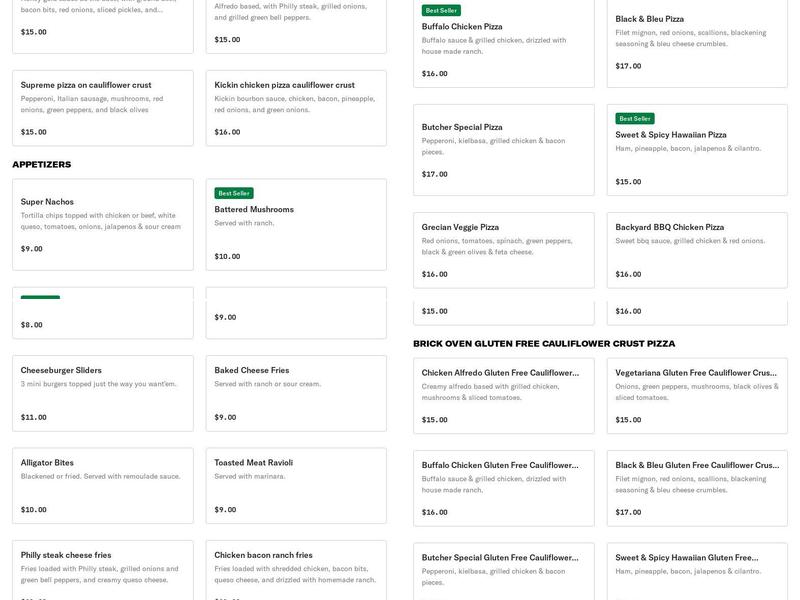Pick the Philly steak cheese fries
This screenshot has height=600, width=800.
click(102, 570)
